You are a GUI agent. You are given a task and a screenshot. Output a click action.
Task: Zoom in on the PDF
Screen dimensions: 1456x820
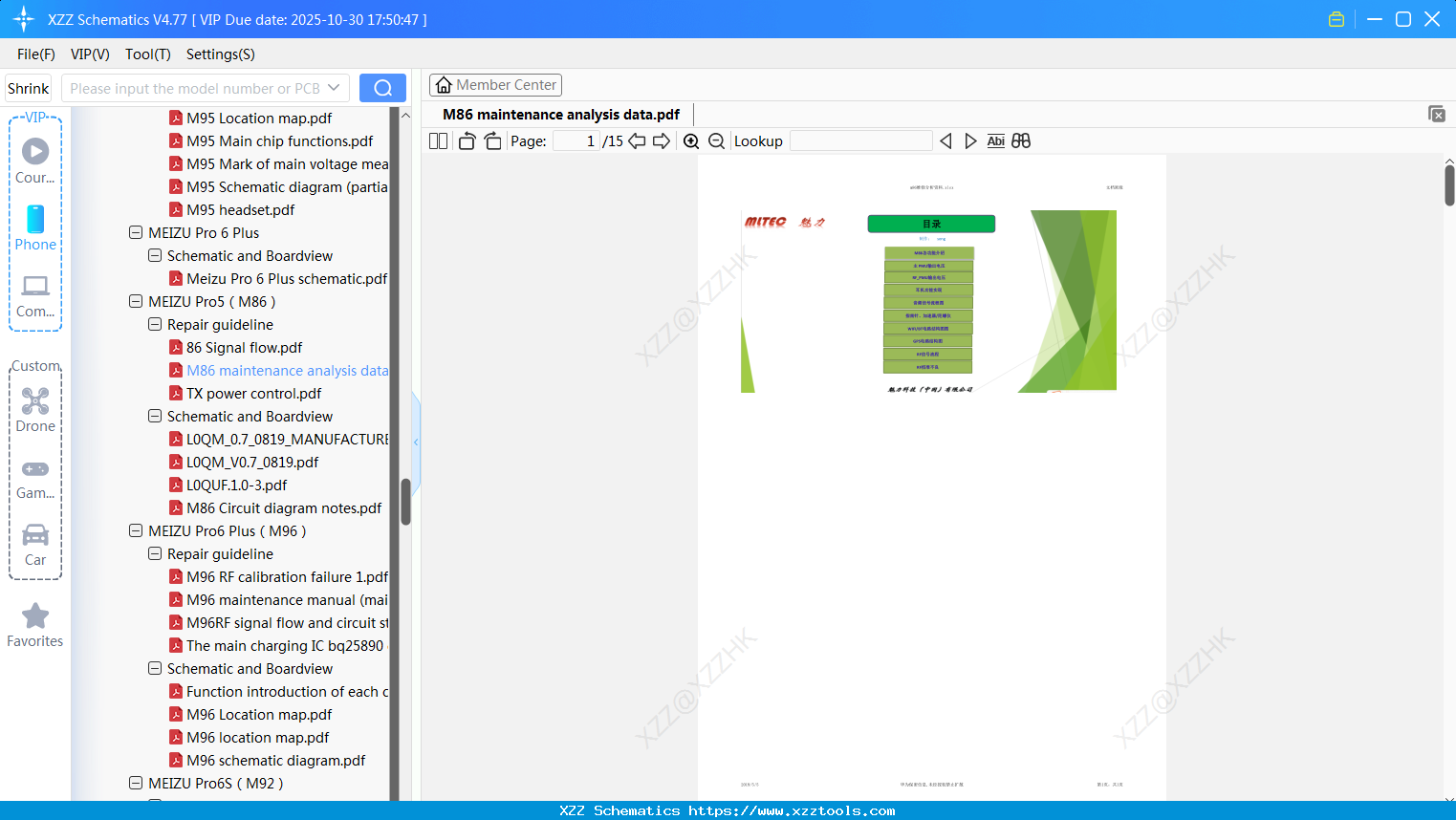point(691,141)
